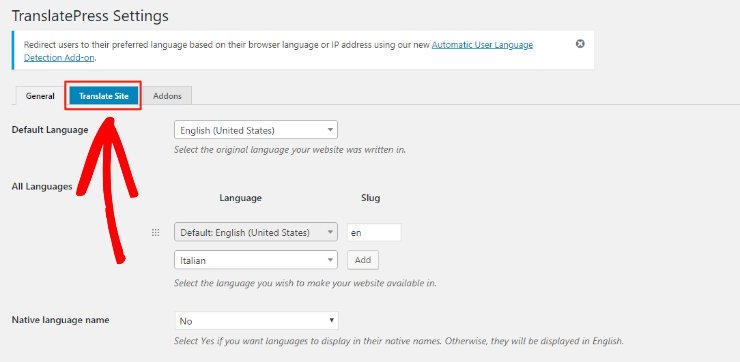Click the hint about original website language
The width and height of the screenshot is (740, 362).
click(x=290, y=150)
